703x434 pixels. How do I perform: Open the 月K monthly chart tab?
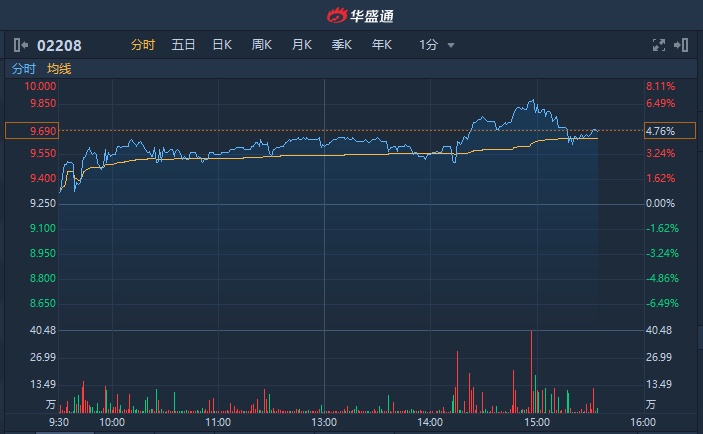pyautogui.click(x=302, y=44)
